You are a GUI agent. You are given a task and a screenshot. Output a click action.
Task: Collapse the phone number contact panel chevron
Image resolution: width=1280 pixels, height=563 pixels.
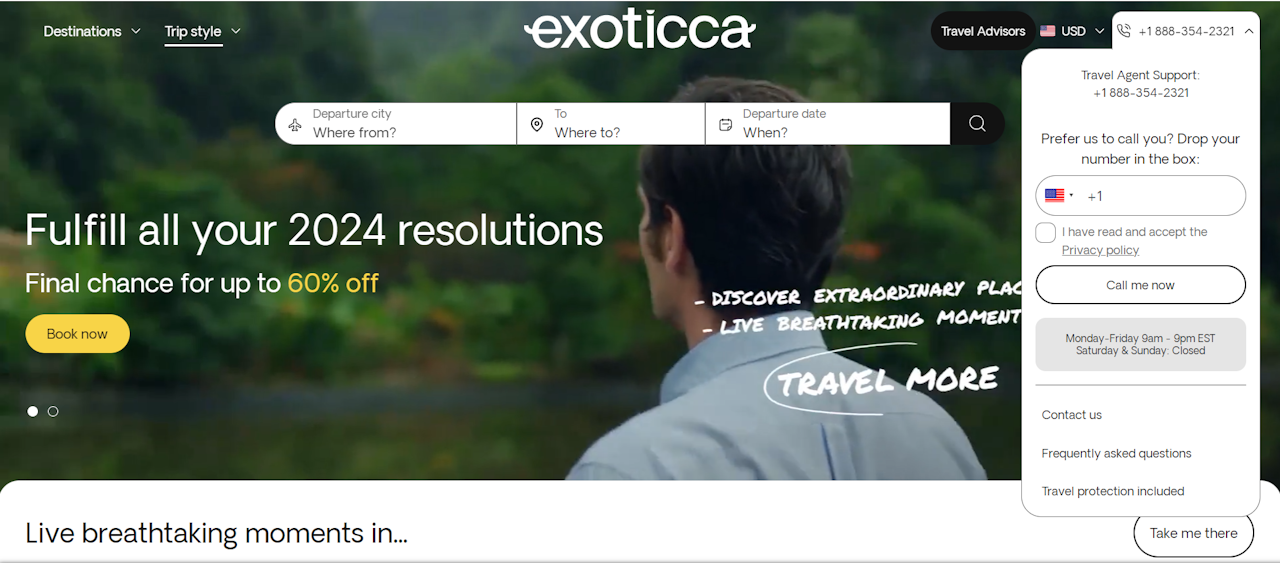1249,31
